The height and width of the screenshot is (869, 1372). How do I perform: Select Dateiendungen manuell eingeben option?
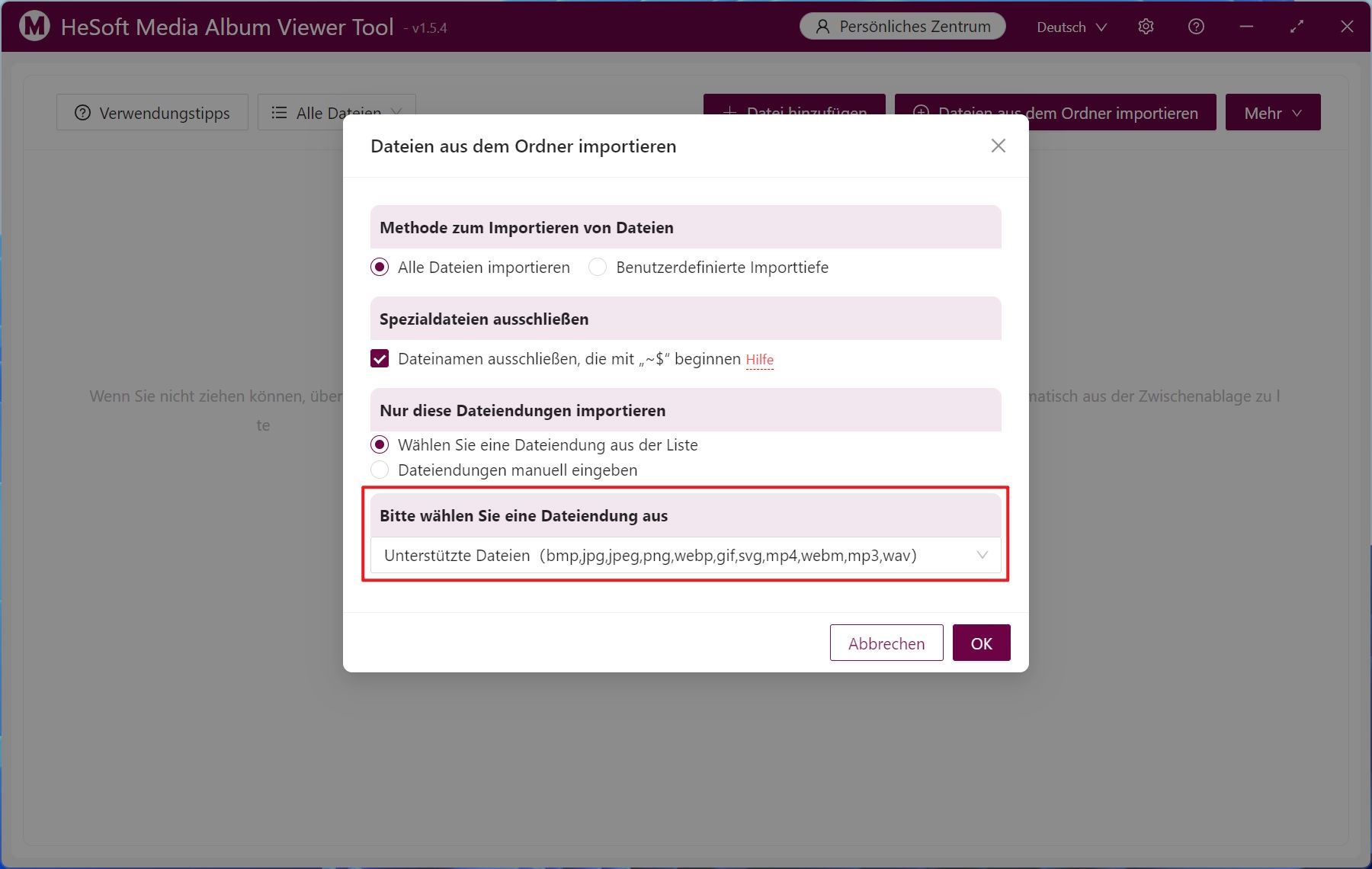tap(380, 470)
